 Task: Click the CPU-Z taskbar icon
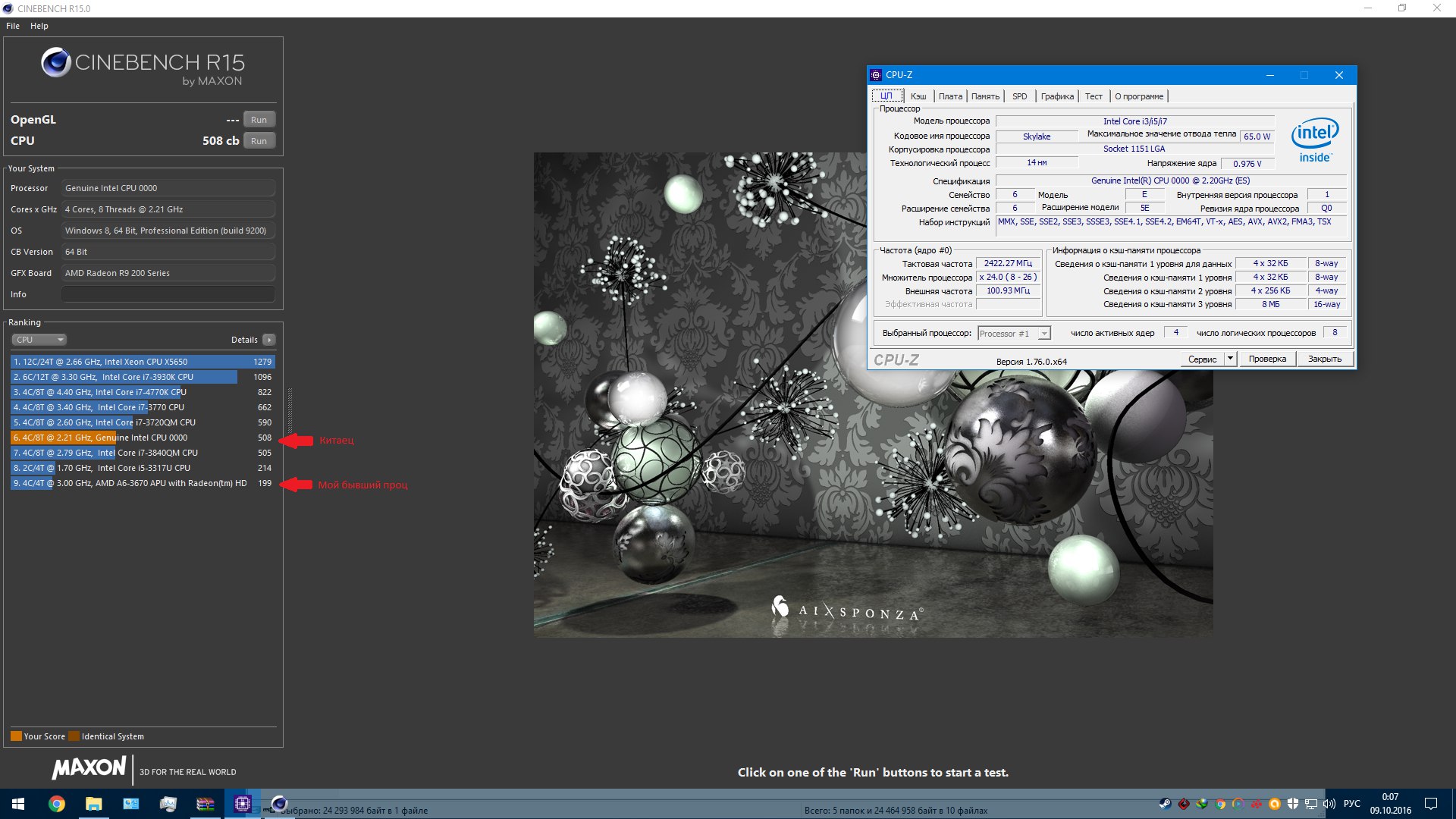pos(242,804)
